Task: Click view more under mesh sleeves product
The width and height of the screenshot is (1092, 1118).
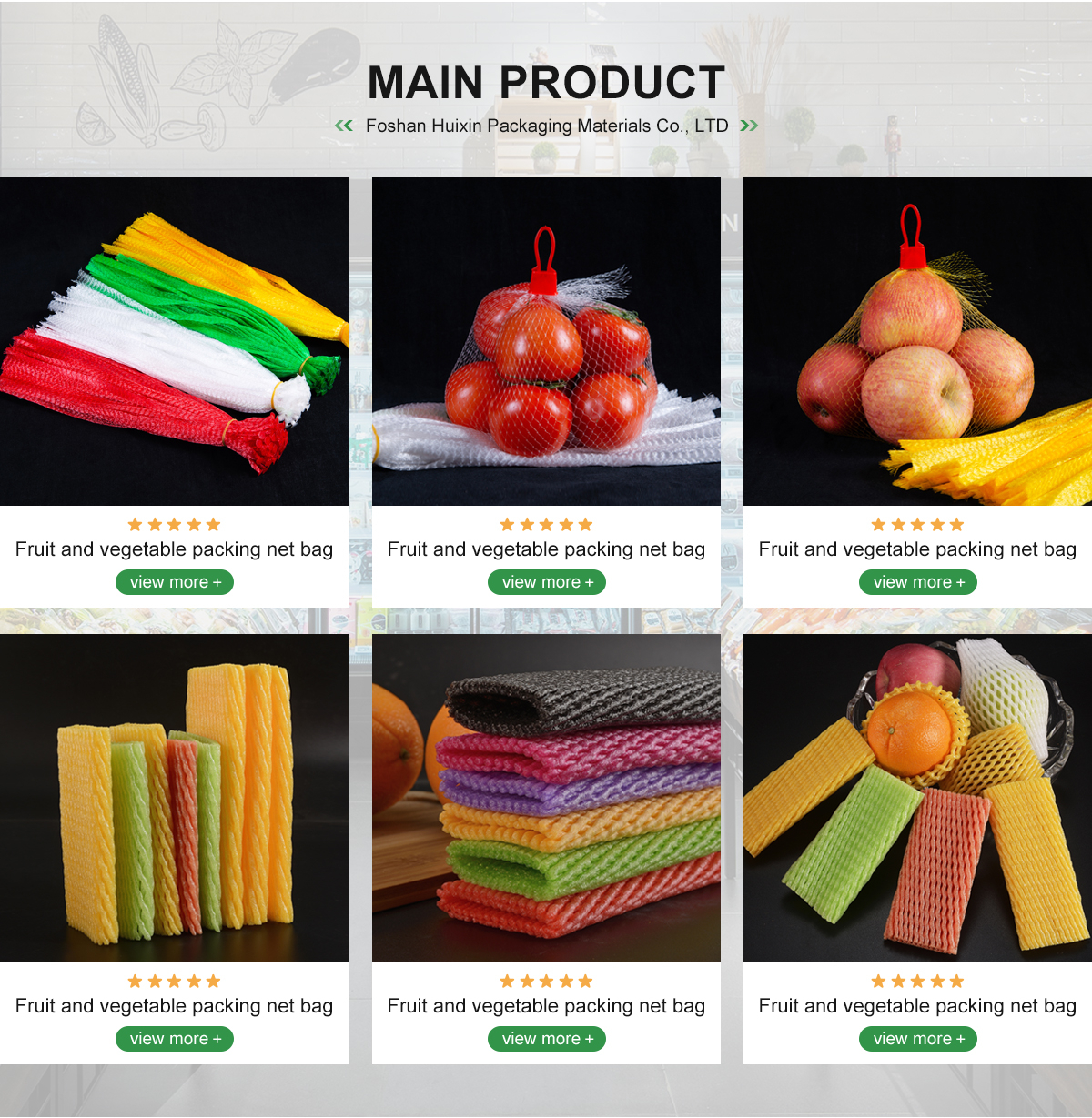Action: pos(175,582)
